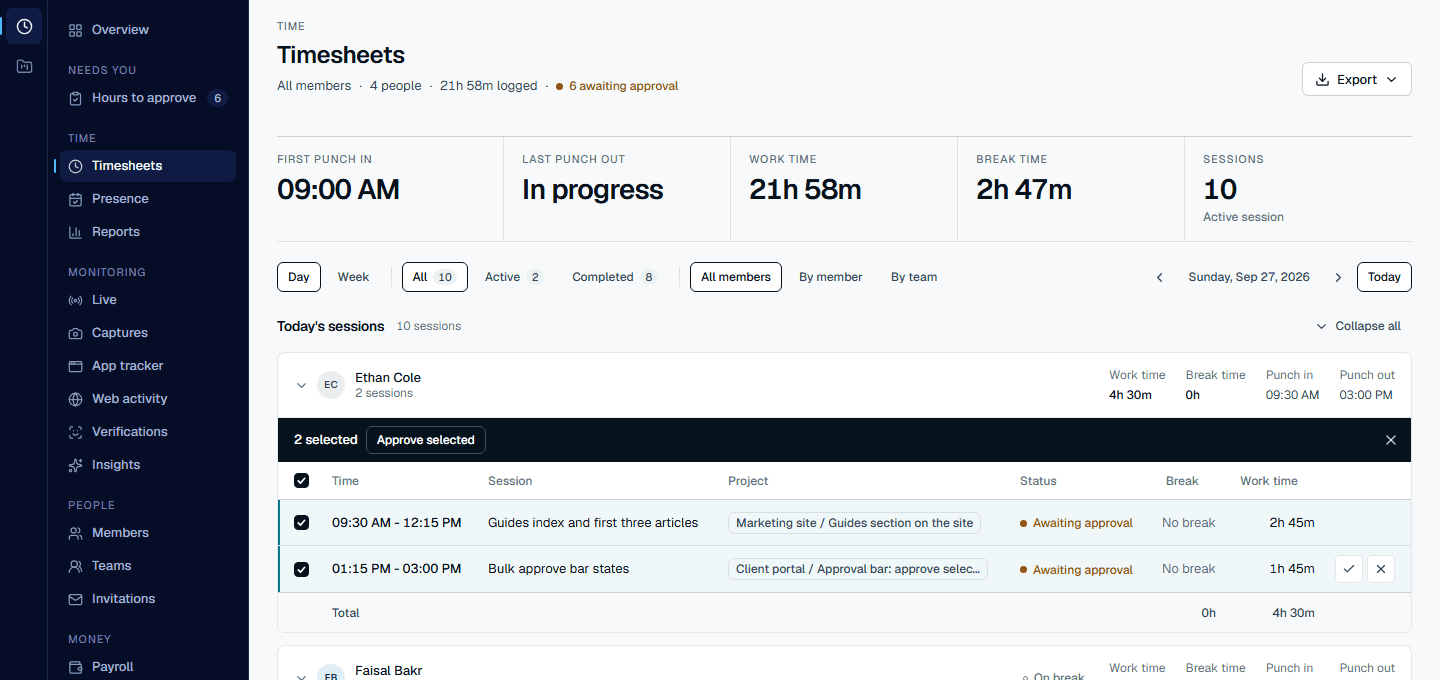Uncheck the 09:30 AM - 12:15 PM session
The image size is (1440, 680).
pyautogui.click(x=301, y=523)
